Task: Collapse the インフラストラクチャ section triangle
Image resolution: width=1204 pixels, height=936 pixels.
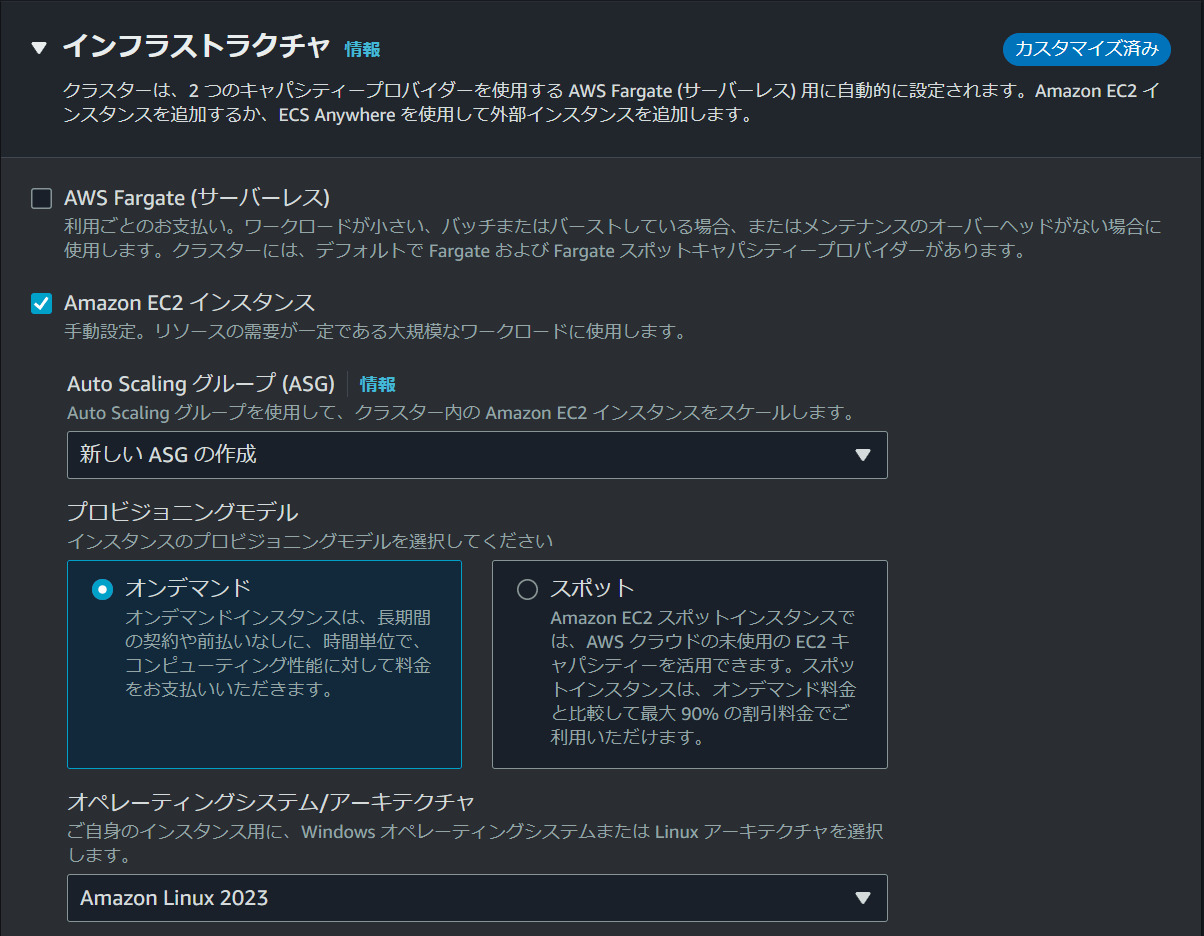Action: coord(39,47)
